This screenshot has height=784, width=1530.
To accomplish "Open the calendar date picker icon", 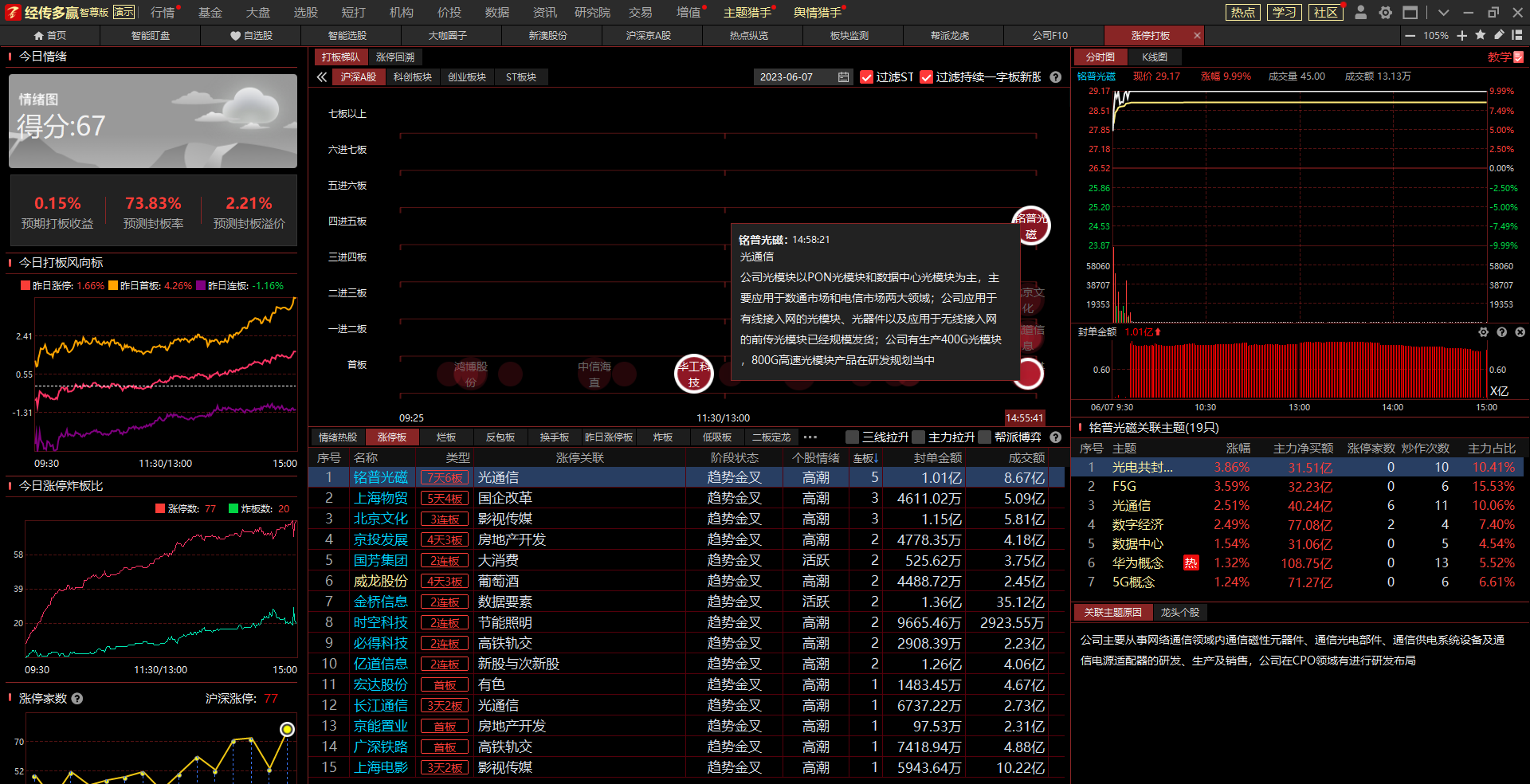I will click(843, 77).
